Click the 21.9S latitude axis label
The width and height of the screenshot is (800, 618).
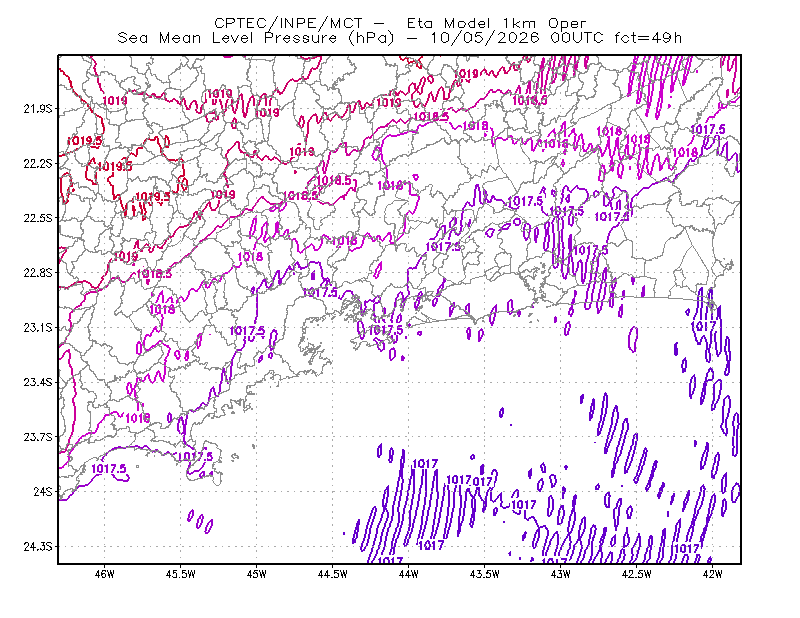click(38, 109)
